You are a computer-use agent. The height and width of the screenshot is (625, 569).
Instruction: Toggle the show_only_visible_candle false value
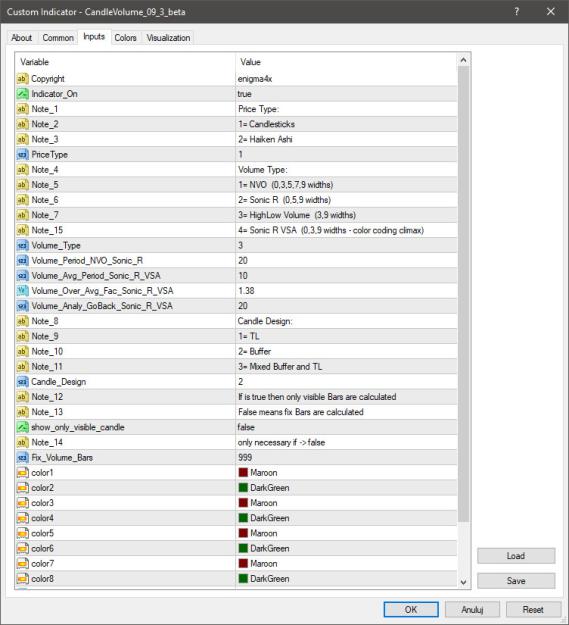(346, 427)
